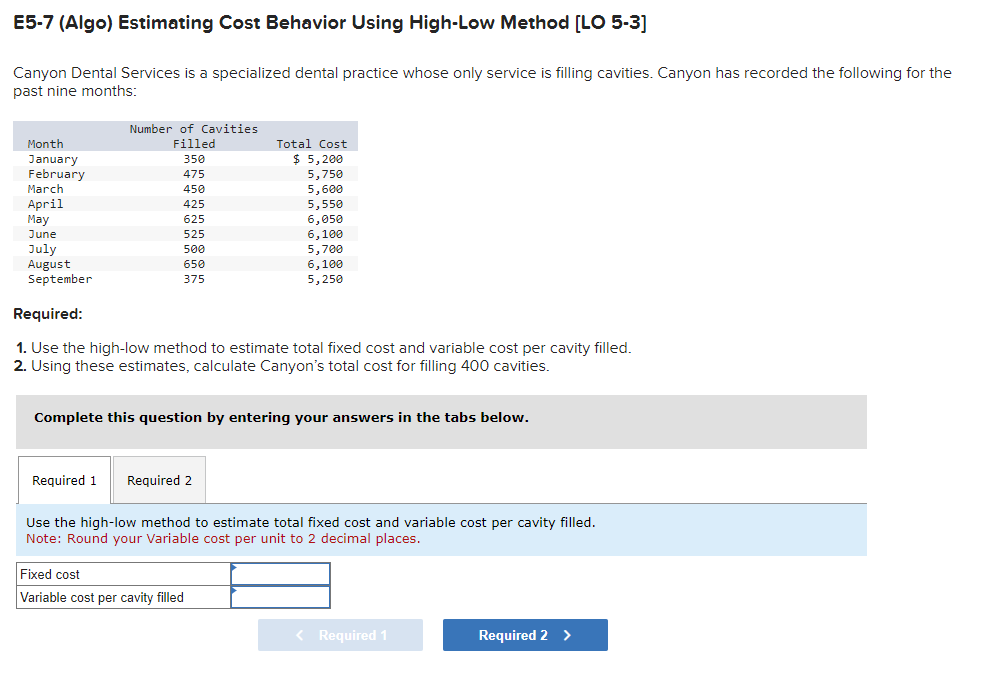Screen dimensions: 982x674
Task: Select the E5-7 exercise title heading
Action: click(x=330, y=22)
